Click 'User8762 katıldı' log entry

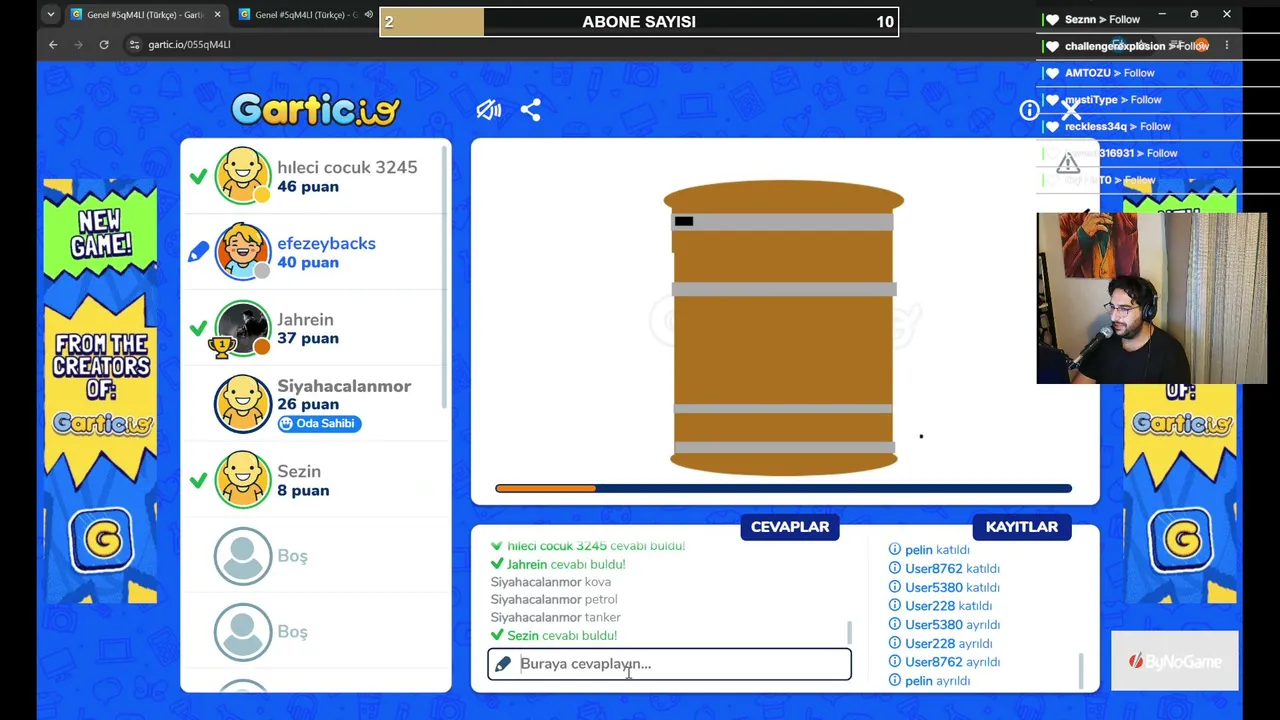tap(944, 568)
